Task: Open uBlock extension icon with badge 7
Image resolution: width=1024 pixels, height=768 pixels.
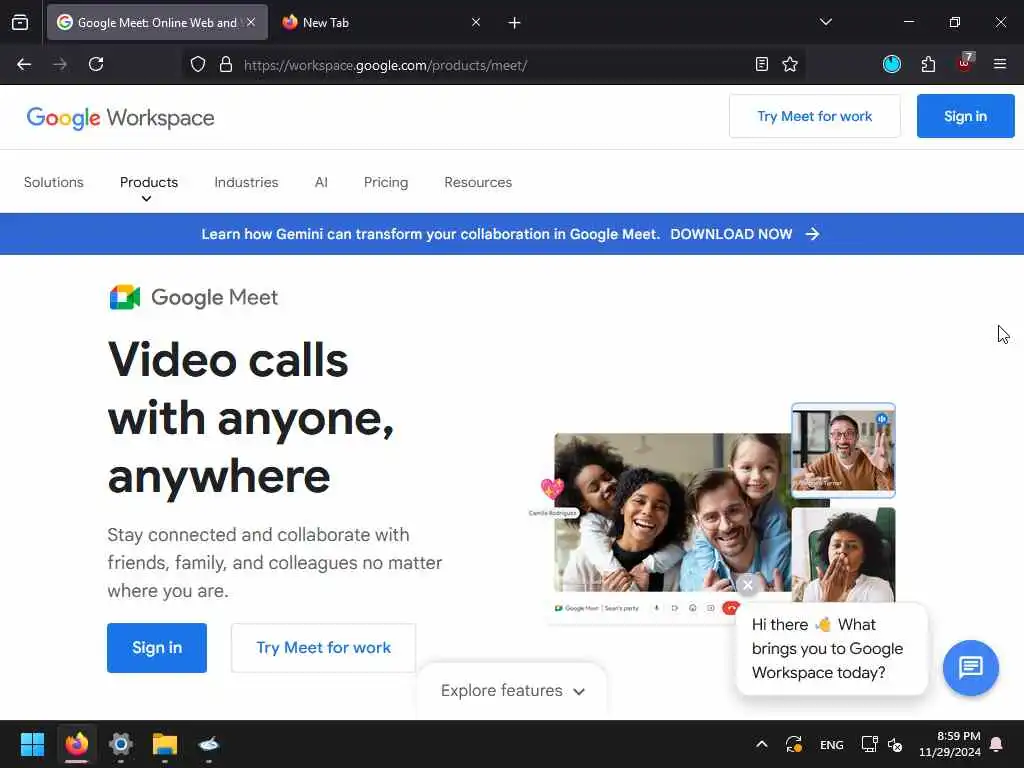Action: coord(965,63)
